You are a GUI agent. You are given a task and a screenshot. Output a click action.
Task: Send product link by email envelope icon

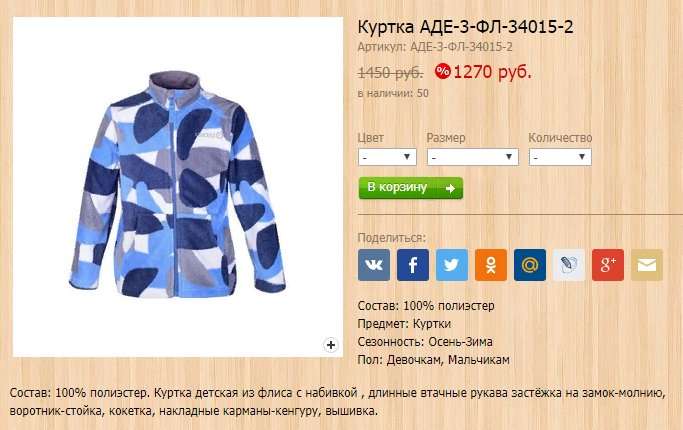click(647, 265)
